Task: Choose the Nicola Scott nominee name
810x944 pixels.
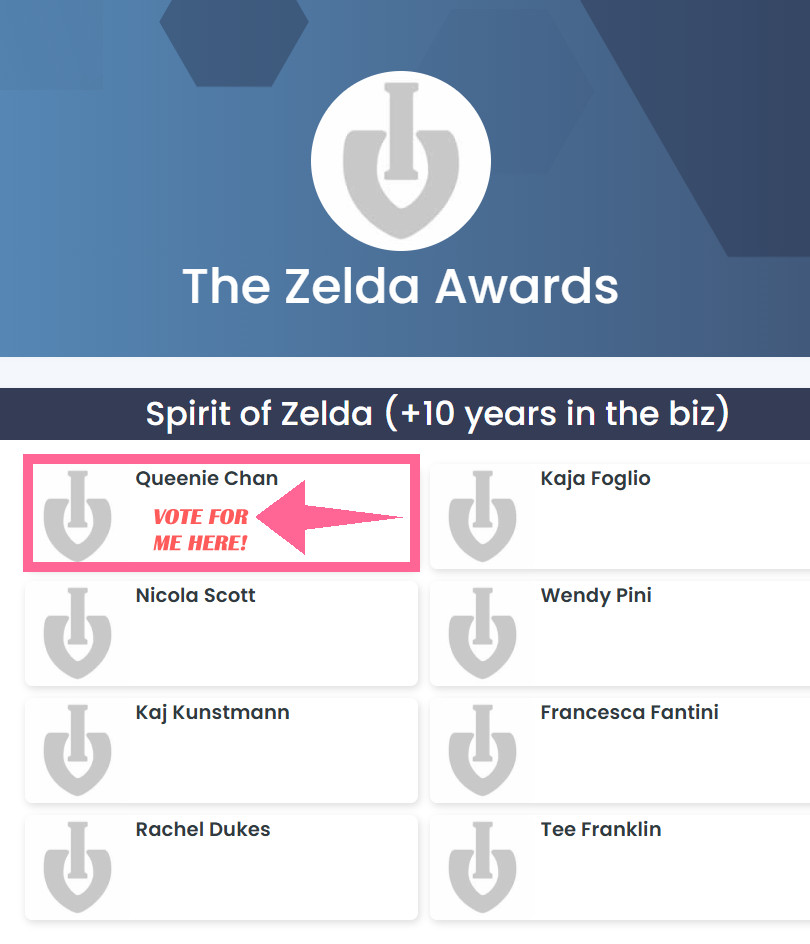Action: coord(195,596)
